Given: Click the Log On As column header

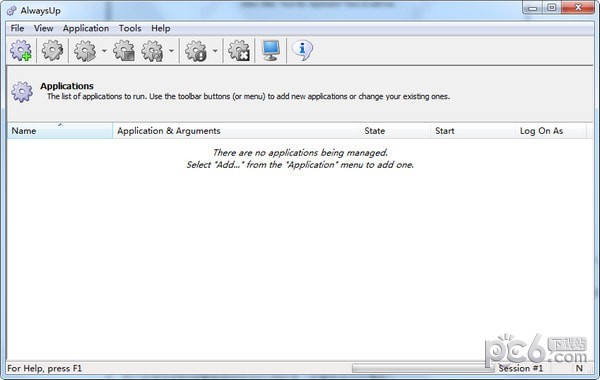Looking at the screenshot, I should pyautogui.click(x=551, y=131).
